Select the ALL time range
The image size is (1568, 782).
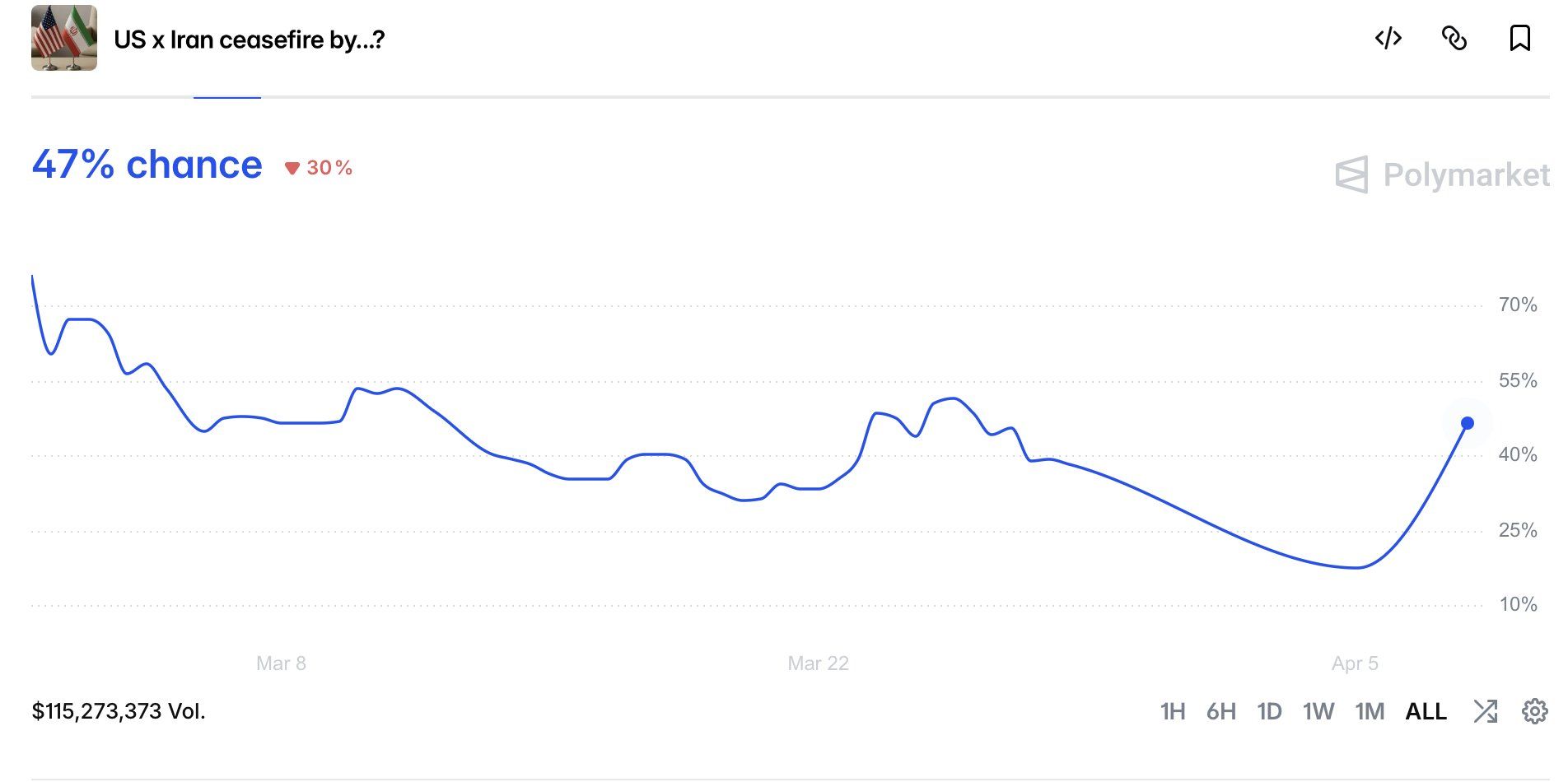click(1426, 711)
